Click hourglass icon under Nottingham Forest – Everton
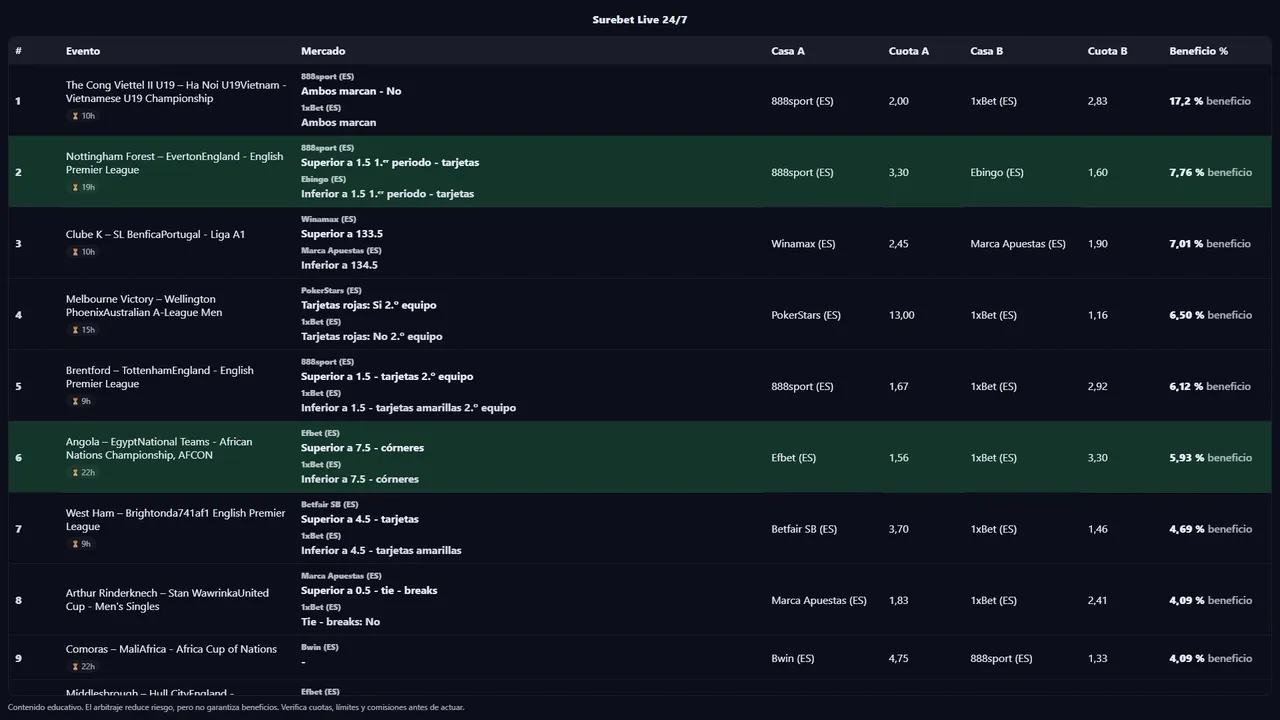This screenshot has width=1280, height=720. [x=75, y=187]
